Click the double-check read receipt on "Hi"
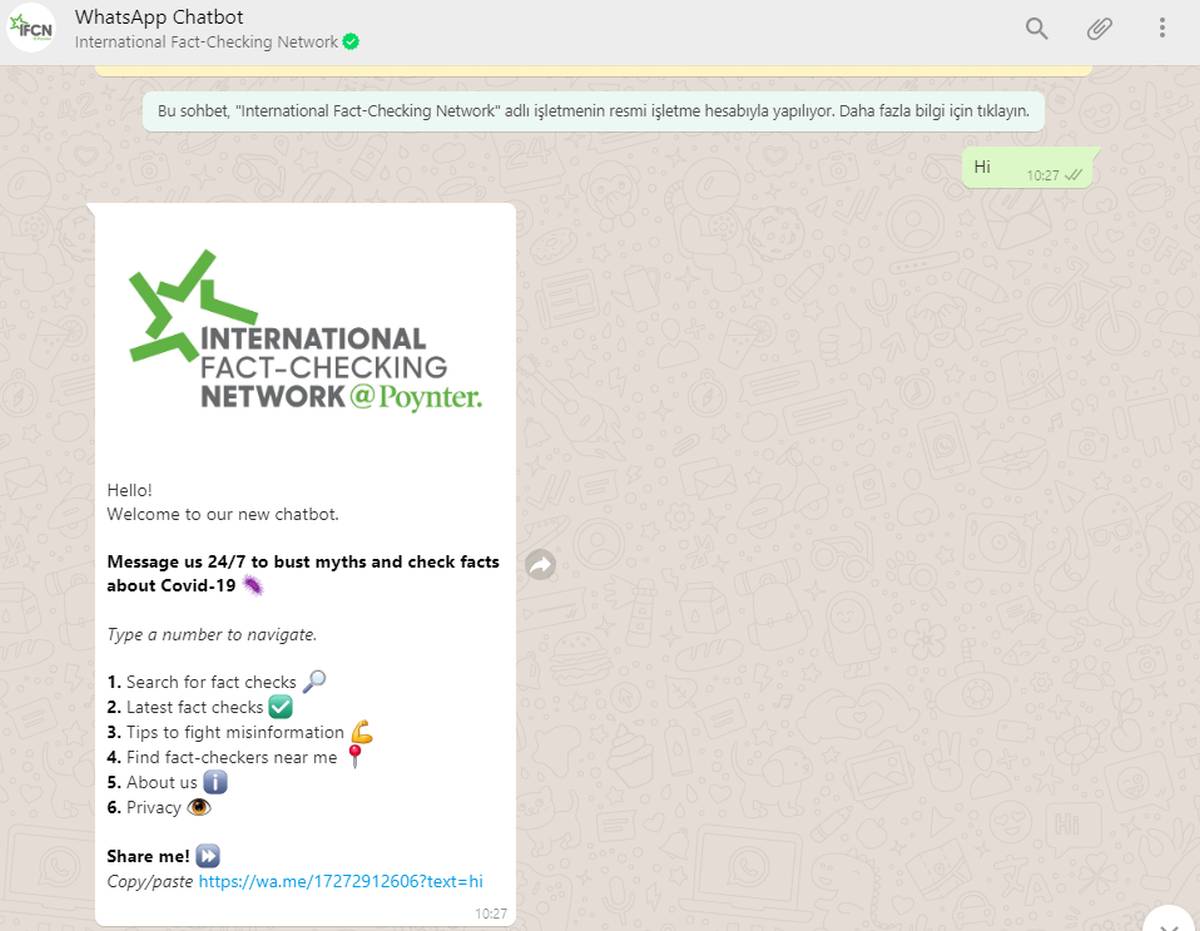The width and height of the screenshot is (1200, 931). (1074, 175)
